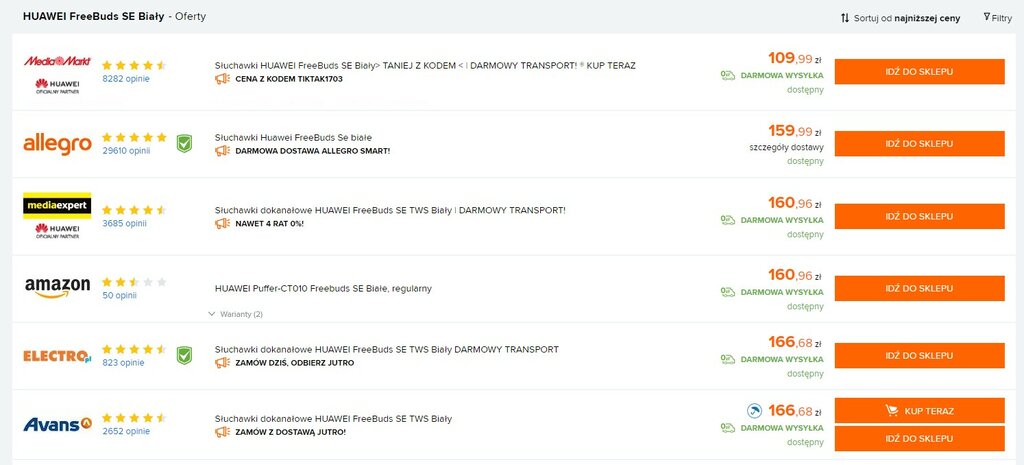The image size is (1024, 465).
Task: Open the amazon HUAWEI Puffer-CT010 offer title
Action: [x=323, y=289]
